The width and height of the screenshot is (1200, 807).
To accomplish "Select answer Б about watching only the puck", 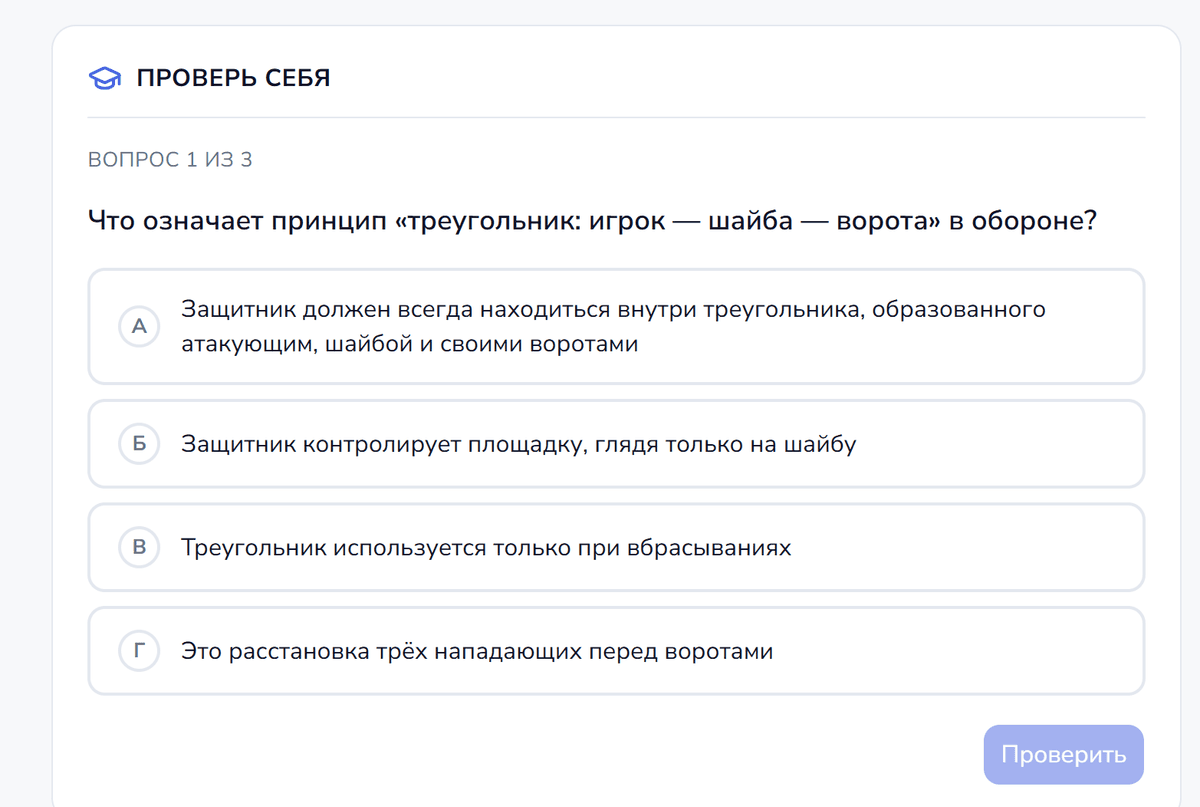I will (x=615, y=444).
